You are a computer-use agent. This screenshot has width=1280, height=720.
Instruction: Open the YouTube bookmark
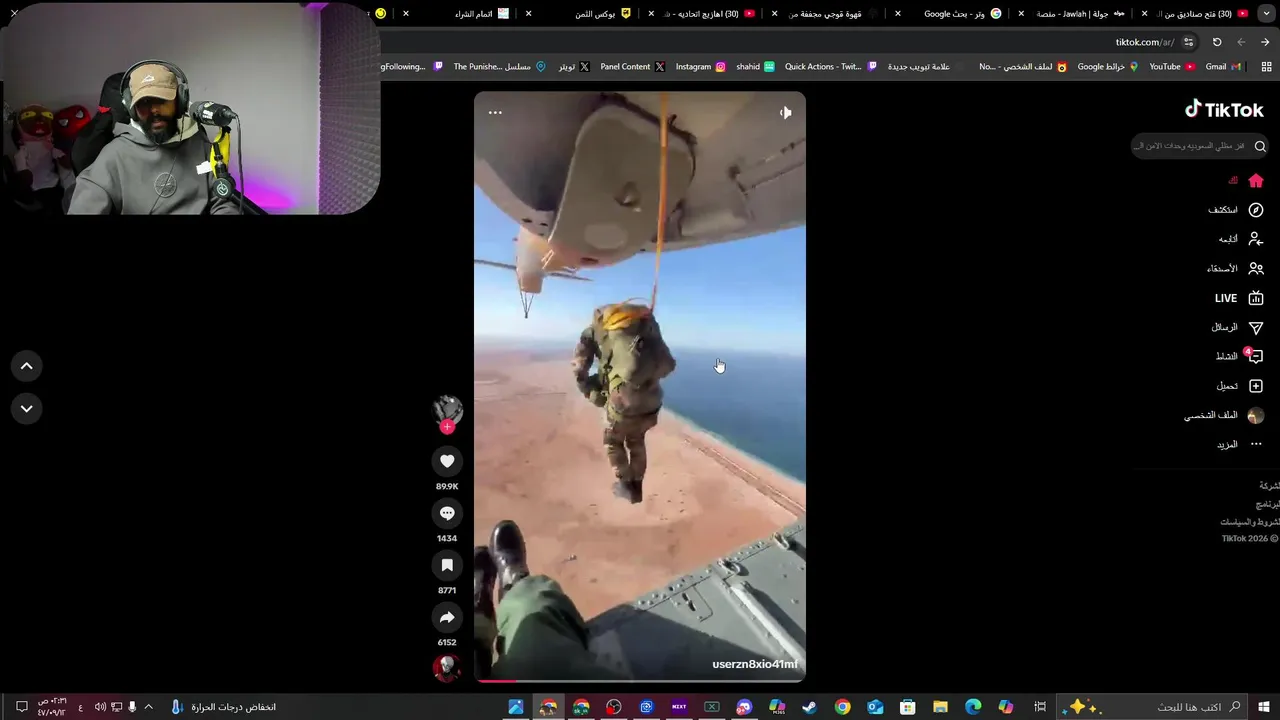click(x=1172, y=67)
